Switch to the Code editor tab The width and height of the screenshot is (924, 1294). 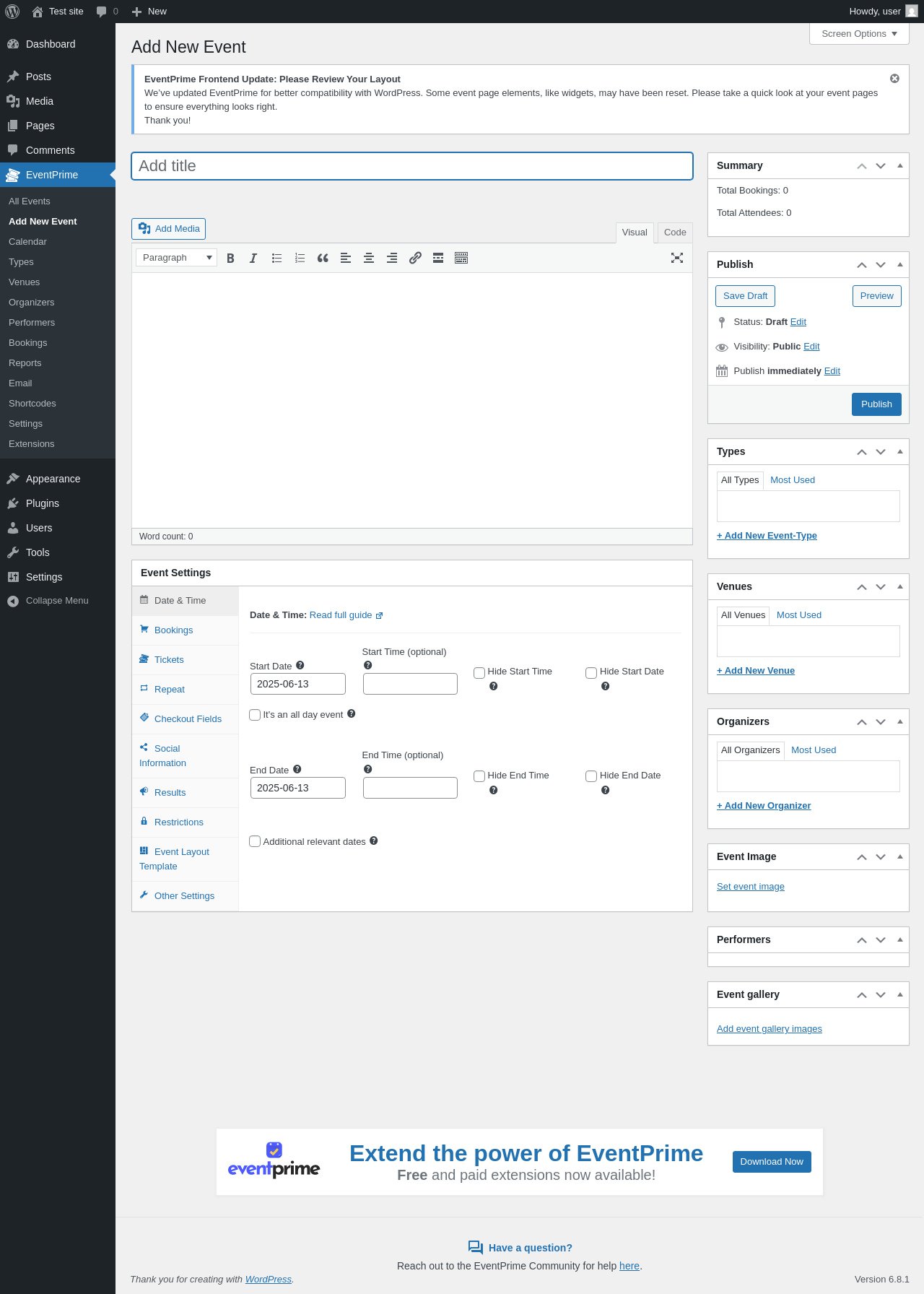click(675, 233)
